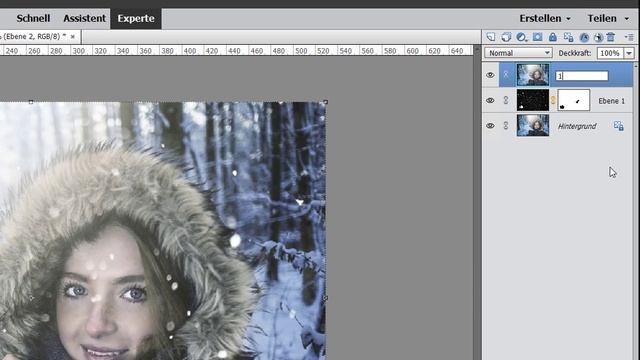Image resolution: width=640 pixels, height=360 pixels.
Task: Select the Ebene 1 layer mask thumbnail
Action: click(x=573, y=100)
